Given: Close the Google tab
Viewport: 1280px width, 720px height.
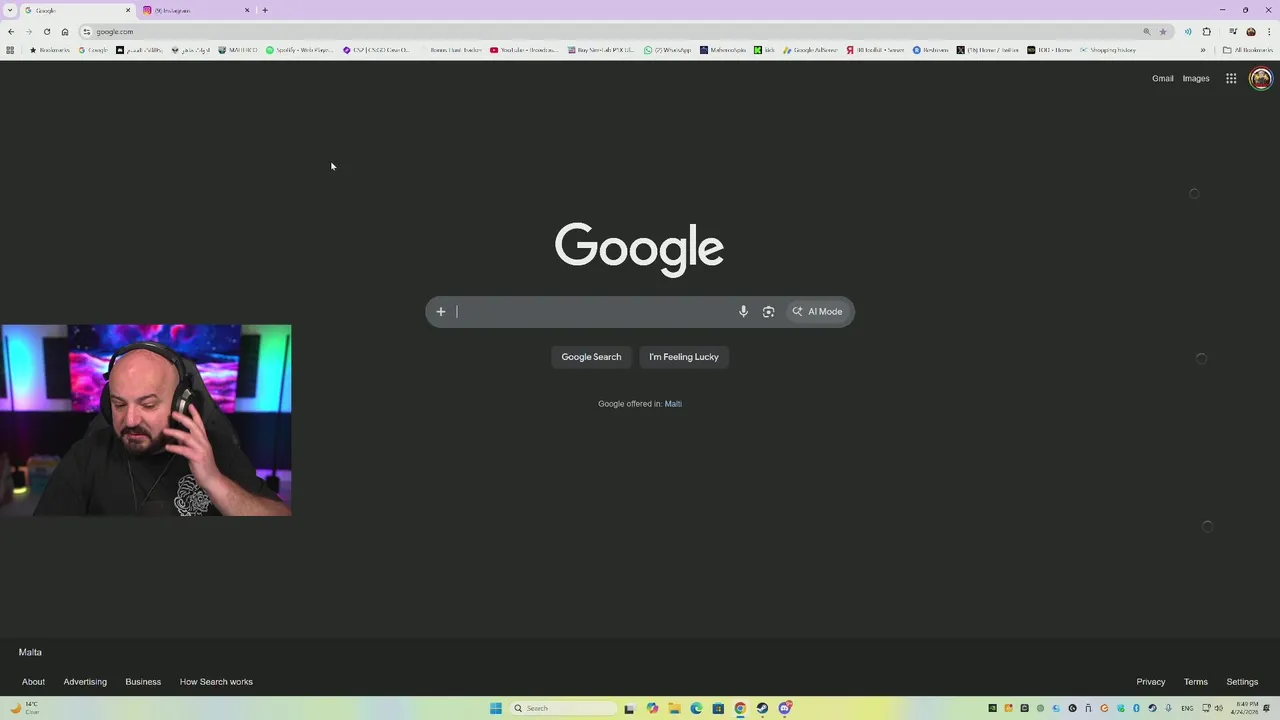Looking at the screenshot, I should 128,10.
